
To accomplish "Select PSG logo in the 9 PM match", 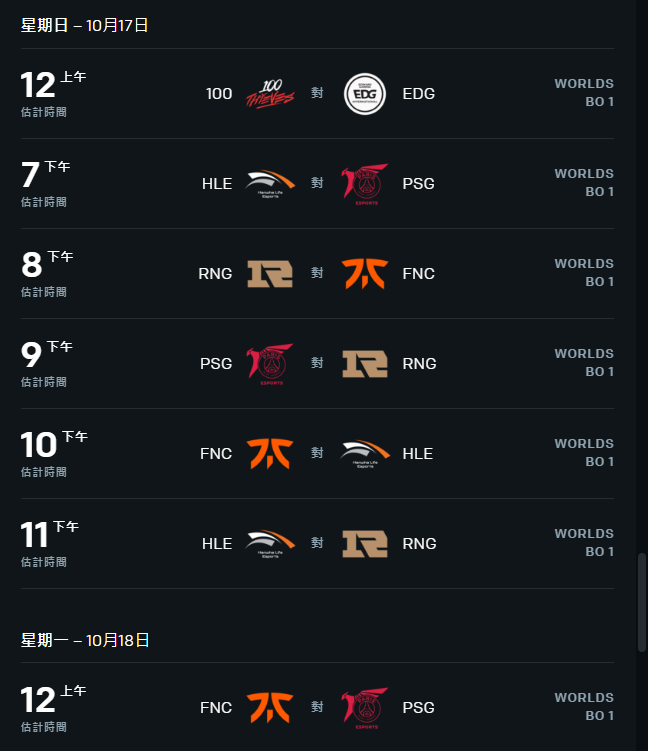I will click(270, 364).
